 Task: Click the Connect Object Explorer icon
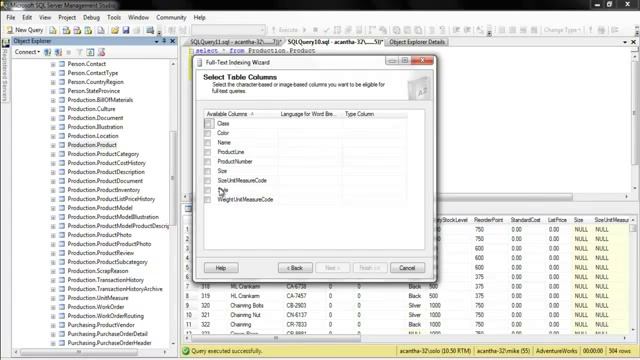tap(48, 52)
